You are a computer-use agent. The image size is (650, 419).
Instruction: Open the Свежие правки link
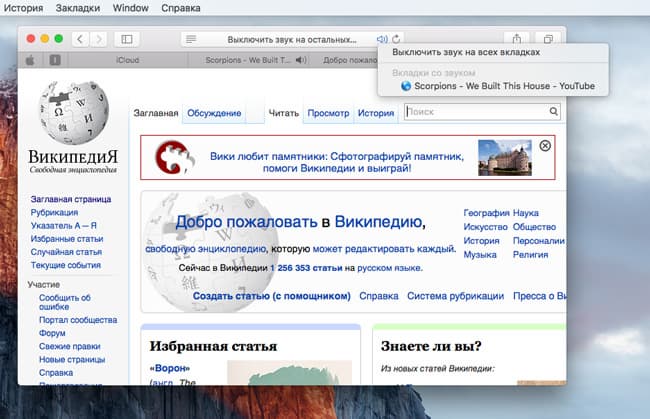click(70, 346)
